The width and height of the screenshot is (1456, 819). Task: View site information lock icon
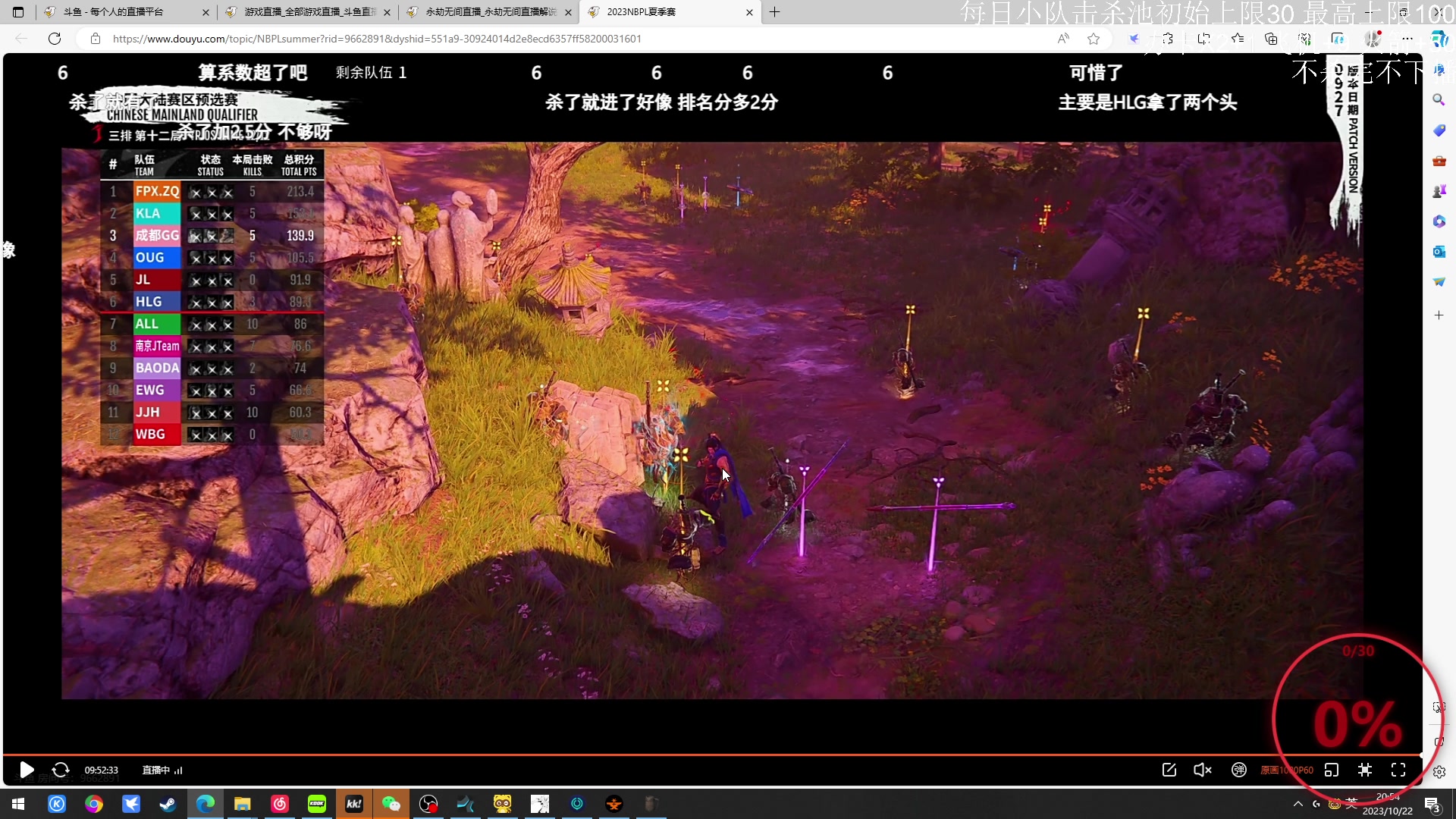click(x=96, y=39)
